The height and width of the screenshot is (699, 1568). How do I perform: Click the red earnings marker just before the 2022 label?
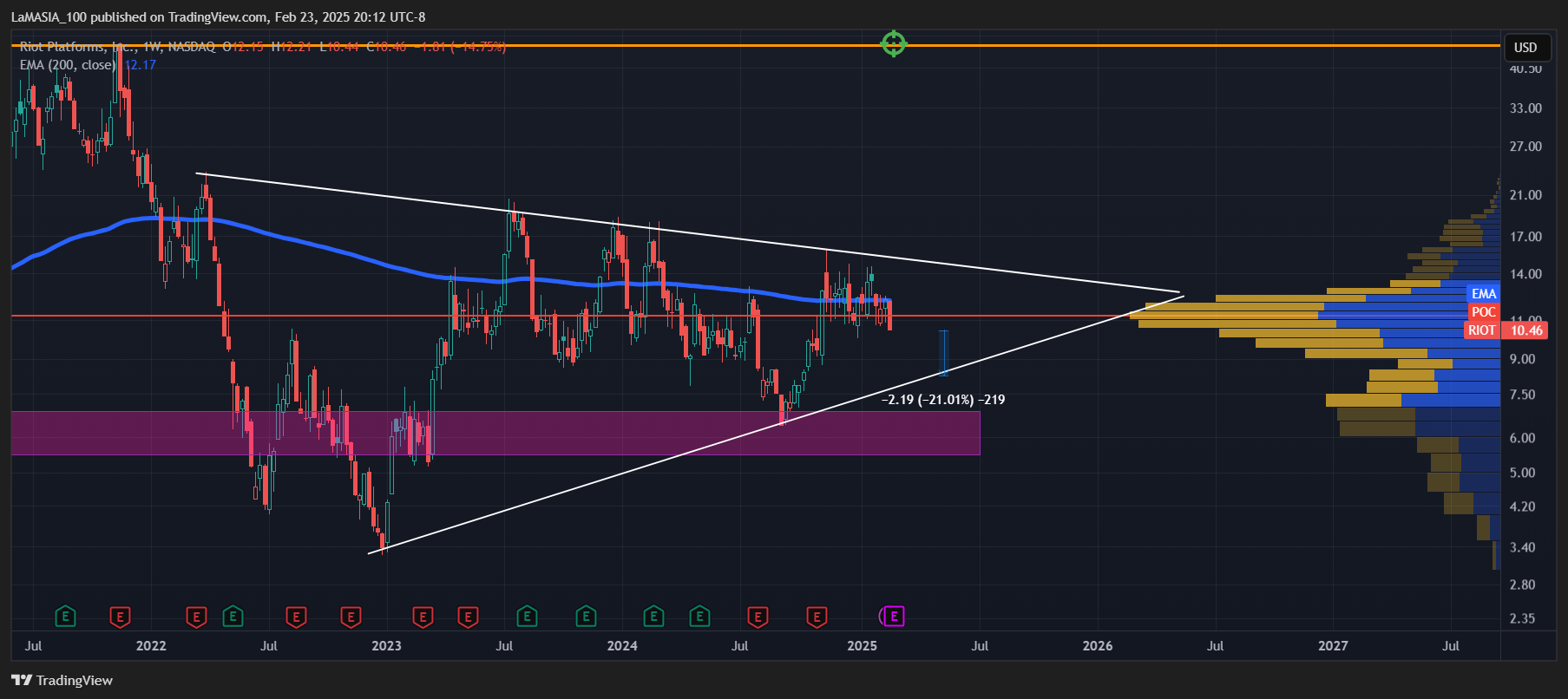[x=120, y=617]
